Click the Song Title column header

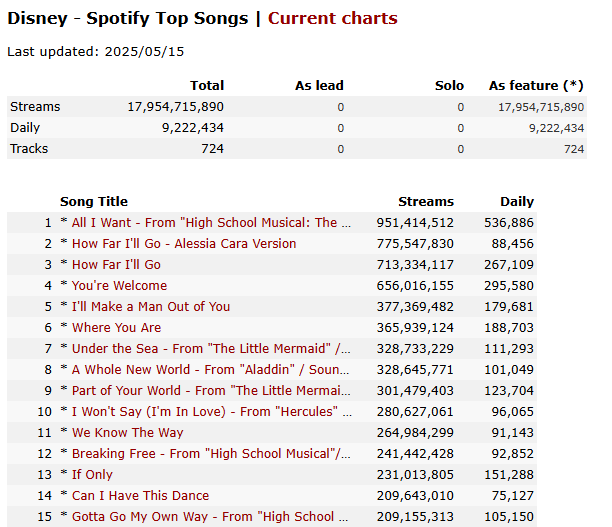pos(94,202)
